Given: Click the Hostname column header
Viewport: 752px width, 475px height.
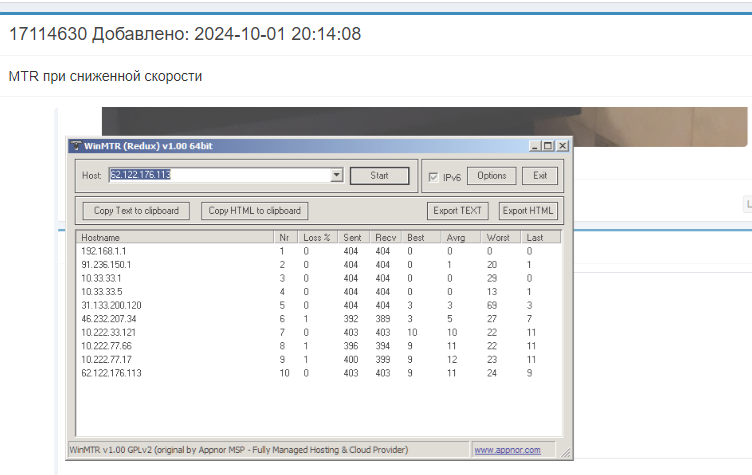Looking at the screenshot, I should click(175, 238).
